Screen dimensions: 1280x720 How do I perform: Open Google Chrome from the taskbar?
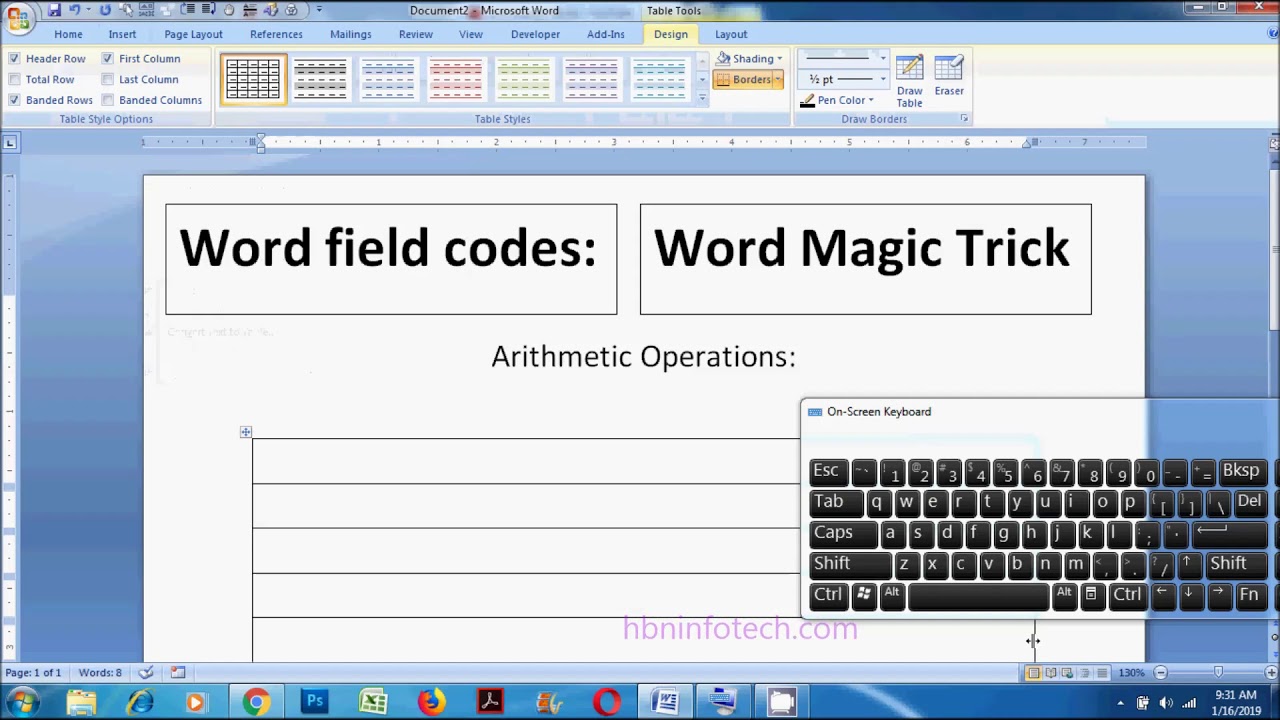(x=256, y=703)
